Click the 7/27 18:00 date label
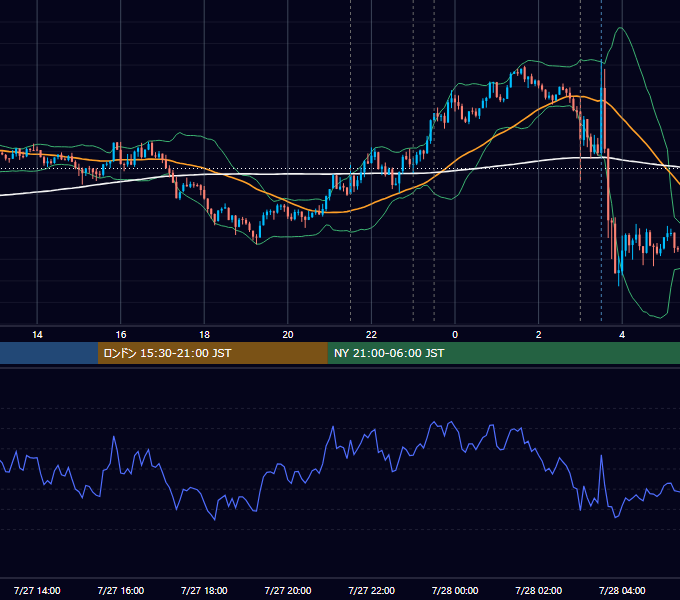 tap(204, 590)
